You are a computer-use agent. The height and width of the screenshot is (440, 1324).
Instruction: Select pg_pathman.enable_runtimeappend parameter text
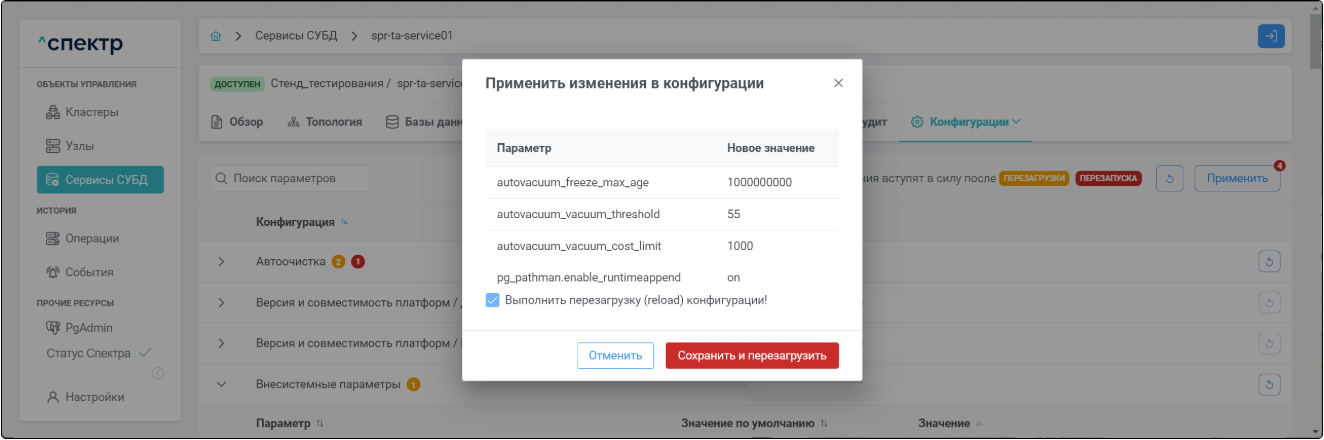point(590,276)
